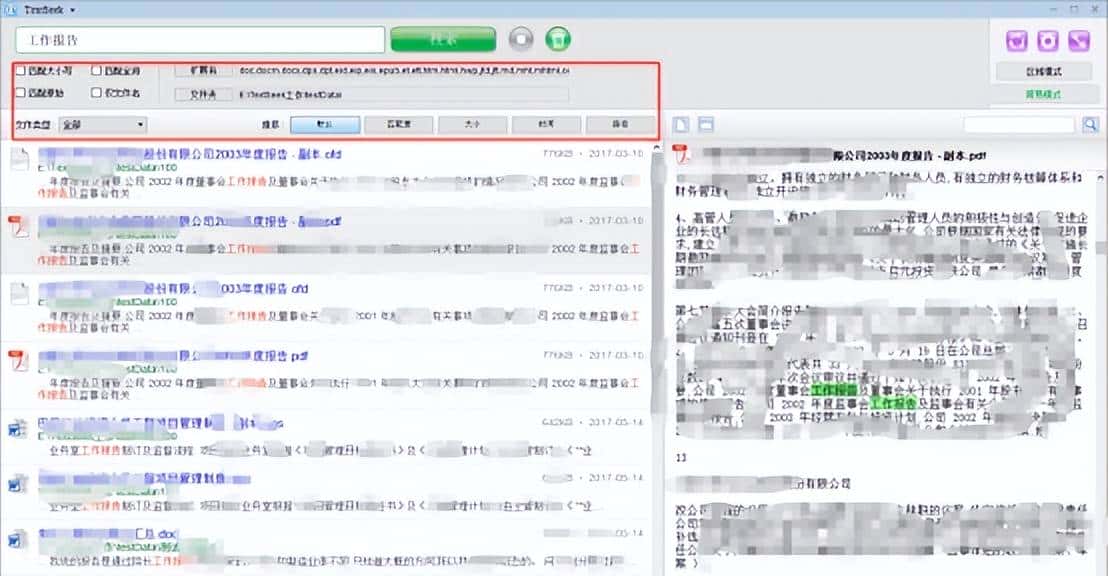Click the green trash clear icon
The width and height of the screenshot is (1108, 576).
click(x=557, y=40)
